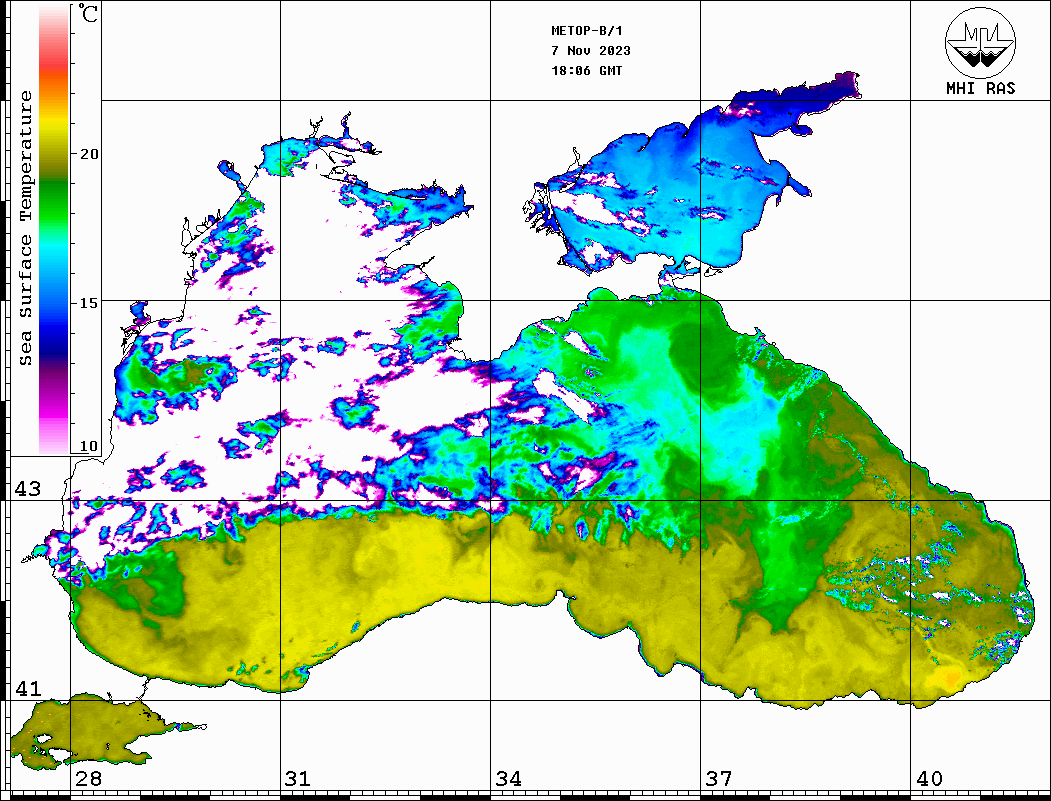Image resolution: width=1051 pixels, height=801 pixels.
Task: Click the '10' colorbar tick label
Action: (89, 446)
